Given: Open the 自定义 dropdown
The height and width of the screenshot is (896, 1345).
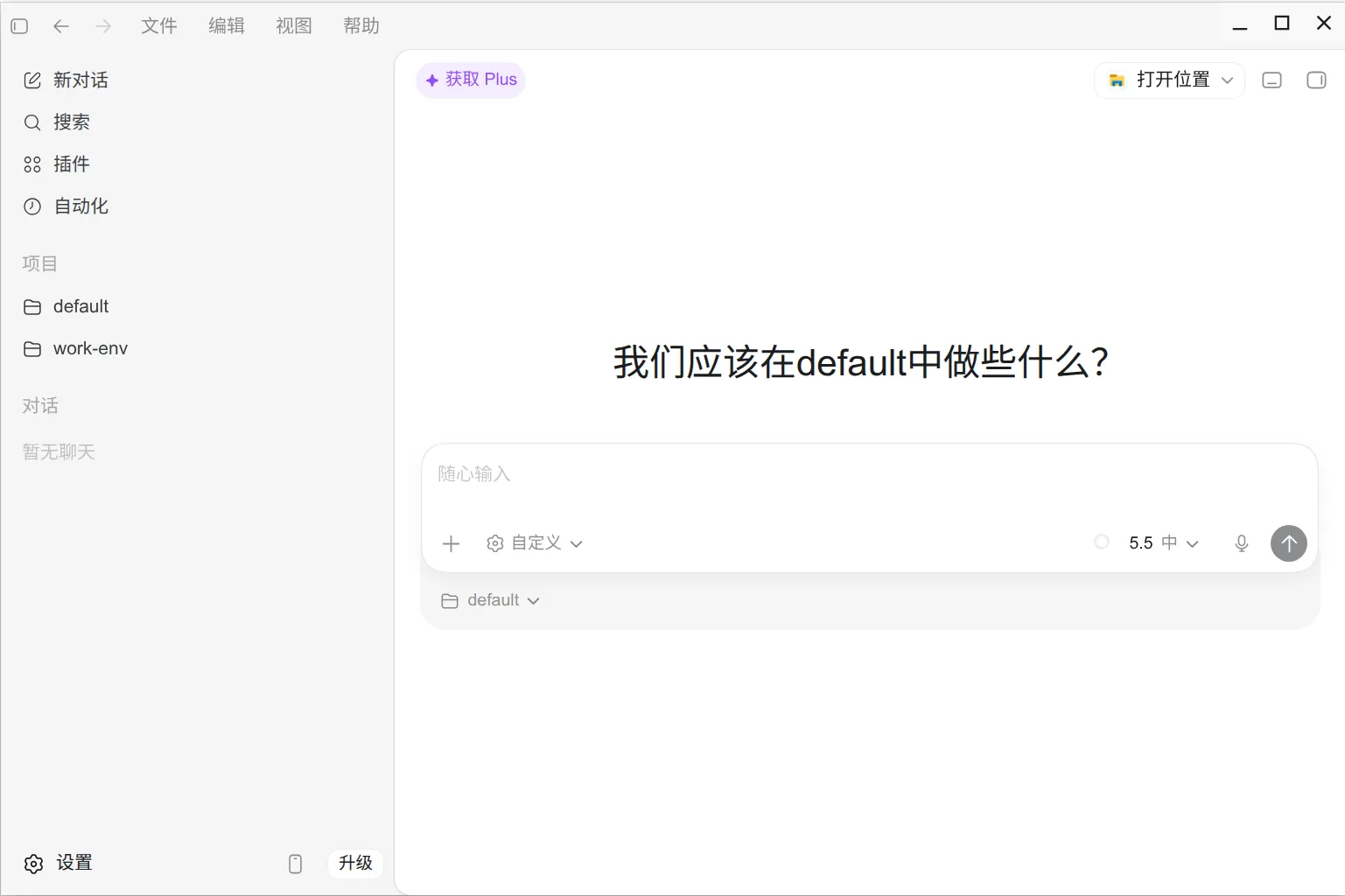Looking at the screenshot, I should [x=535, y=543].
